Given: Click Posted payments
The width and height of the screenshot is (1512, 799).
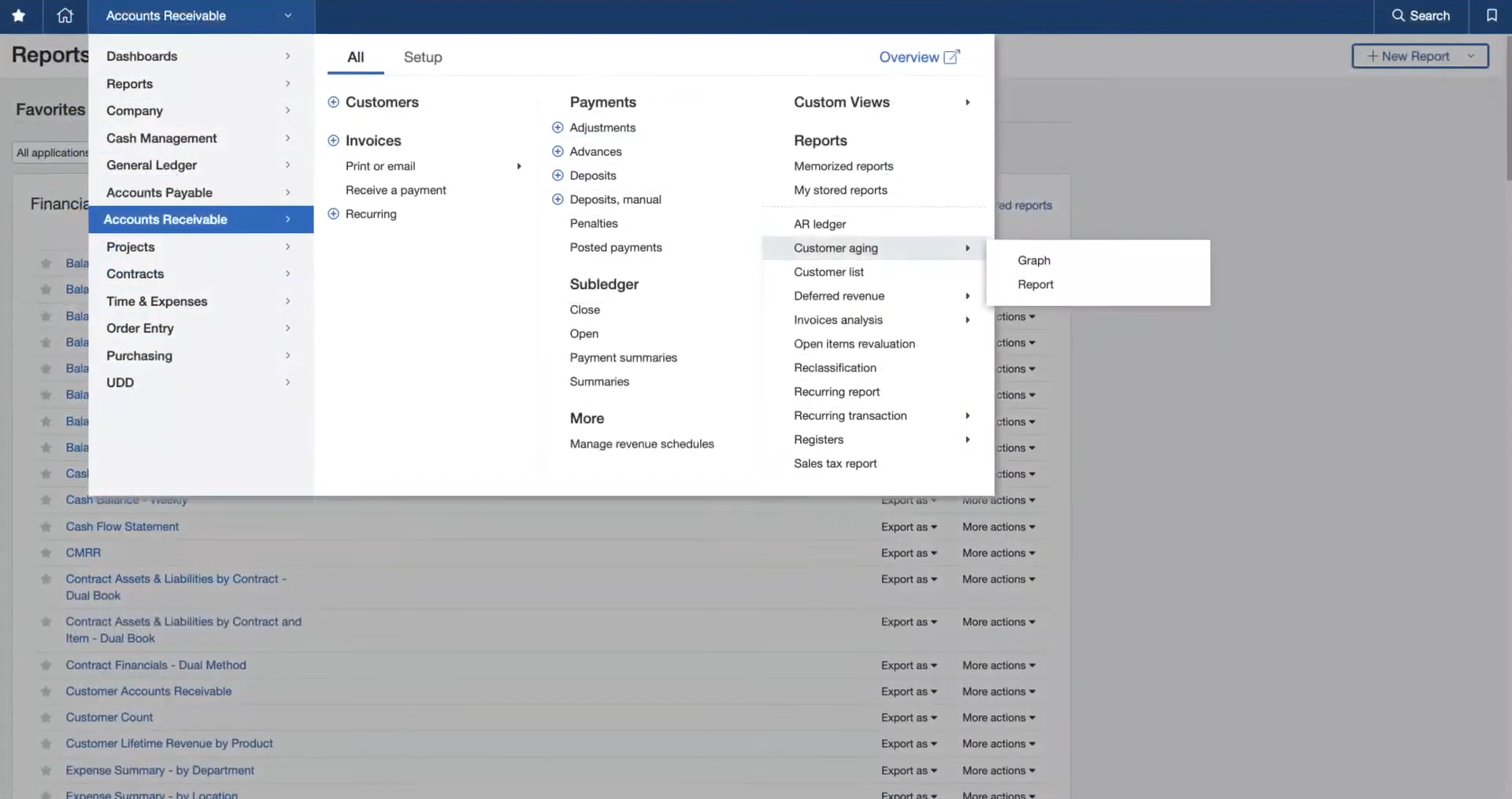Looking at the screenshot, I should 616,247.
